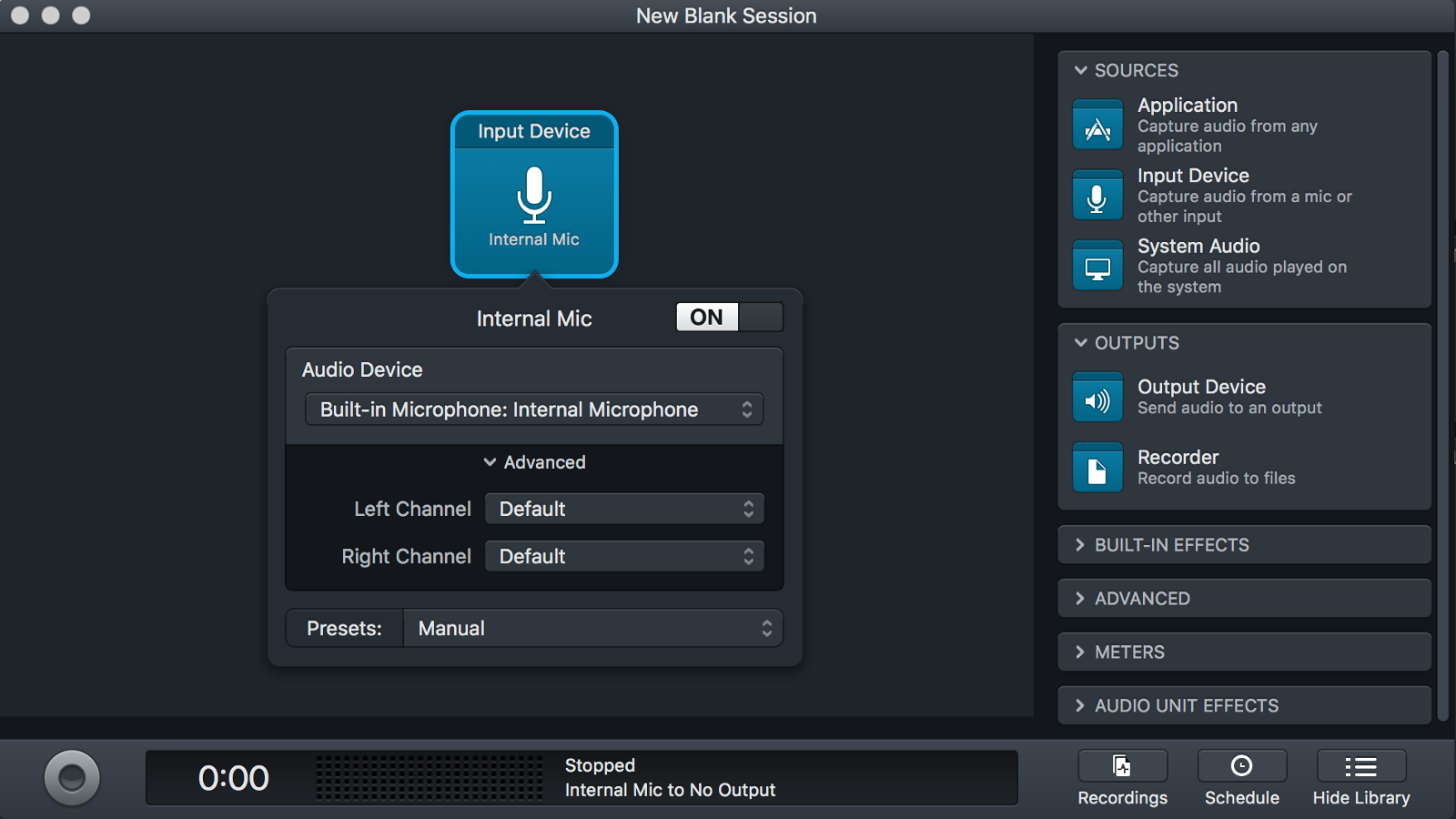Expand the BUILT-IN EFFECTS section

pos(1244,545)
